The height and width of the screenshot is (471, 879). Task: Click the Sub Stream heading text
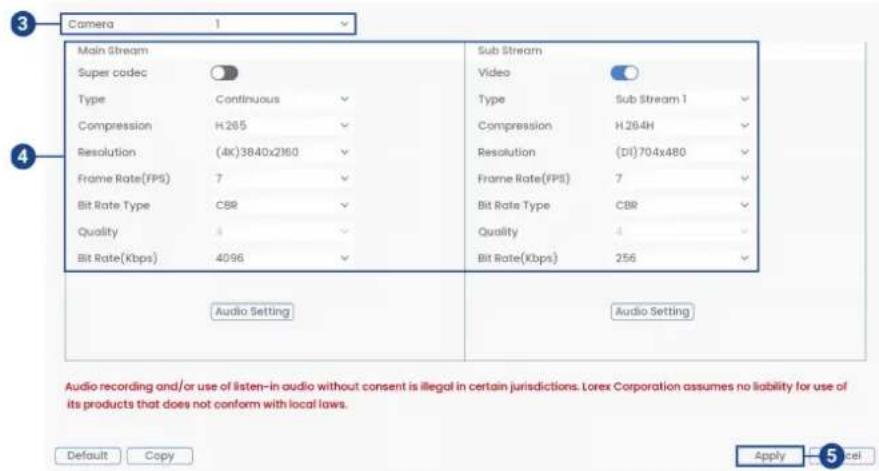click(510, 50)
